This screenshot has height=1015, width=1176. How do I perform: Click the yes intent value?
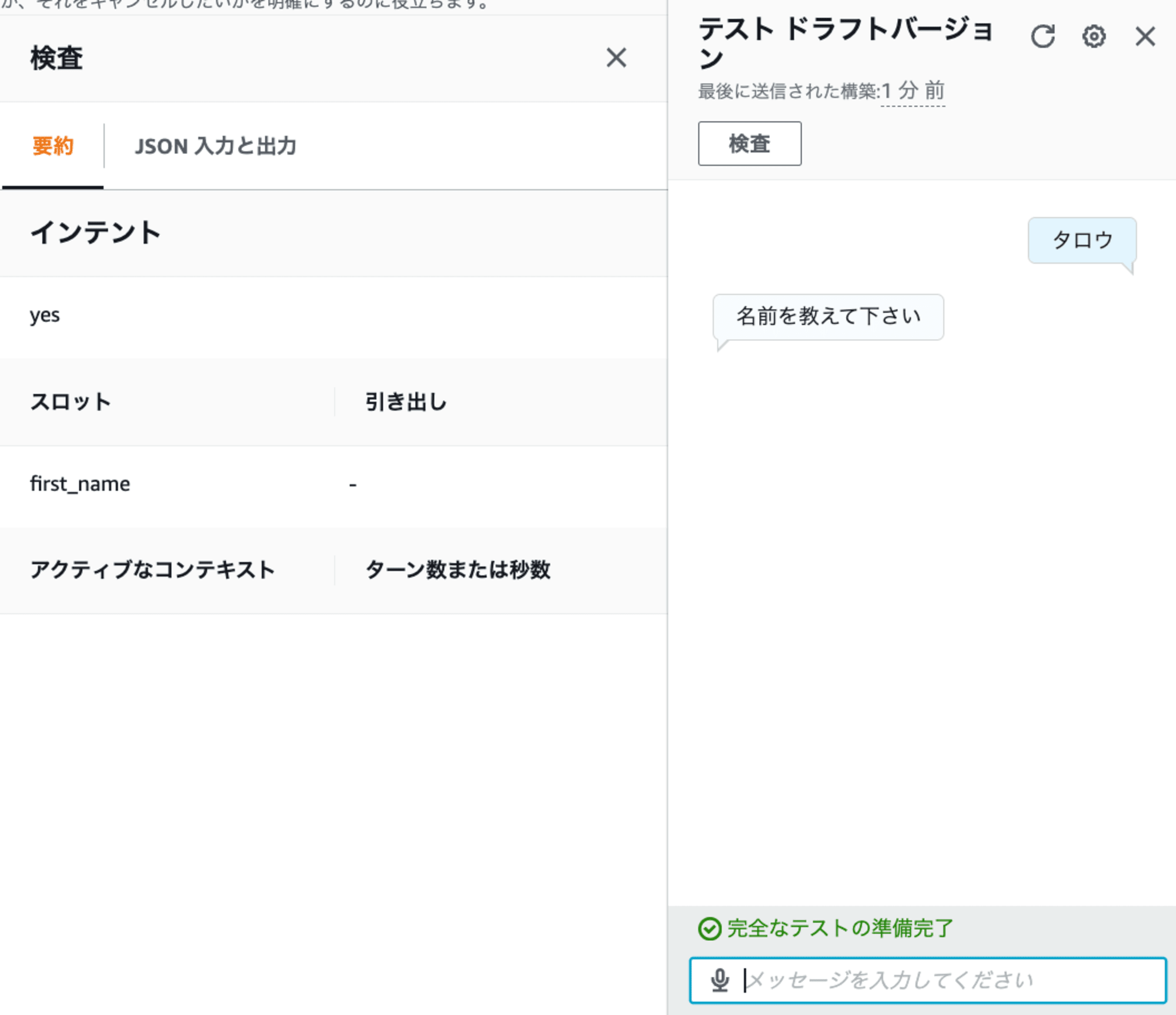tap(45, 316)
